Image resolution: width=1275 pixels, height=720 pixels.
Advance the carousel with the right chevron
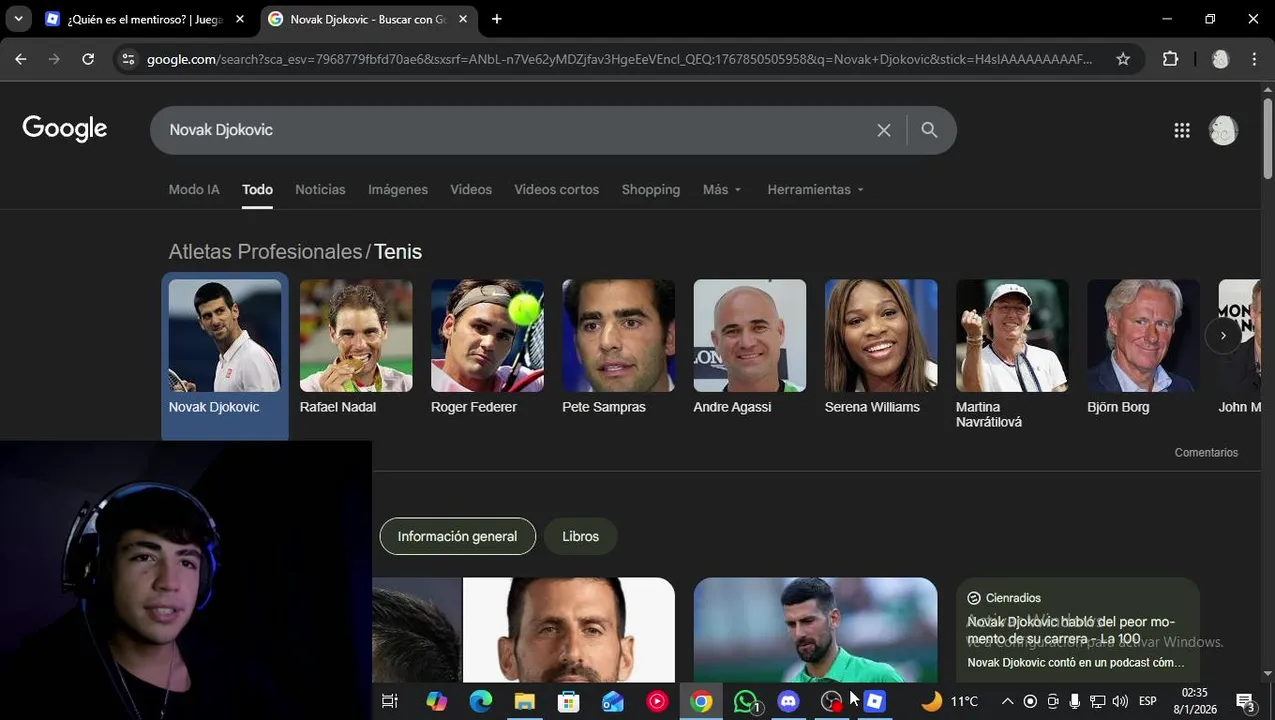(1223, 336)
